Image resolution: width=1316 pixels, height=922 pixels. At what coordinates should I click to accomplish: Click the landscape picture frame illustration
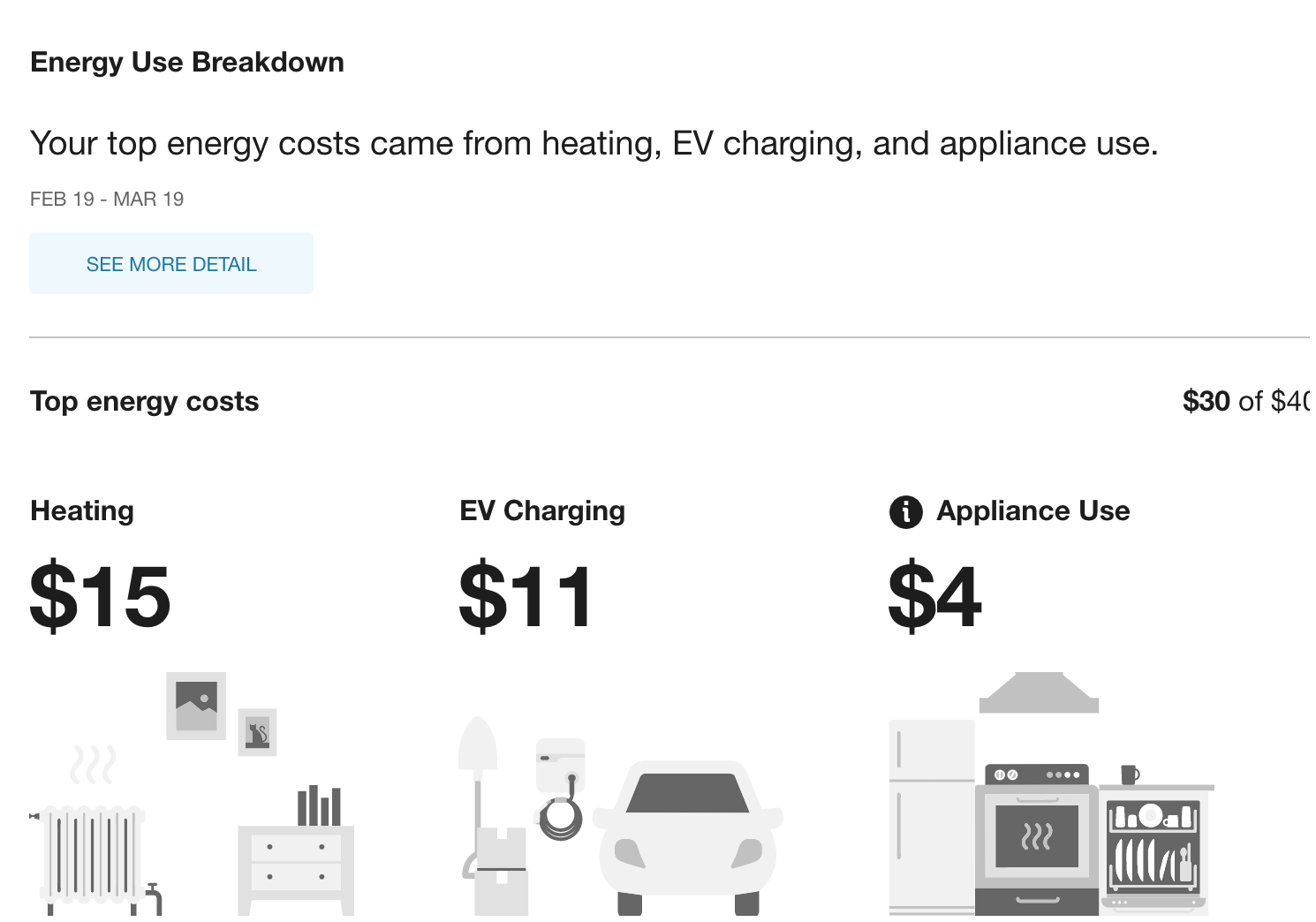(196, 706)
